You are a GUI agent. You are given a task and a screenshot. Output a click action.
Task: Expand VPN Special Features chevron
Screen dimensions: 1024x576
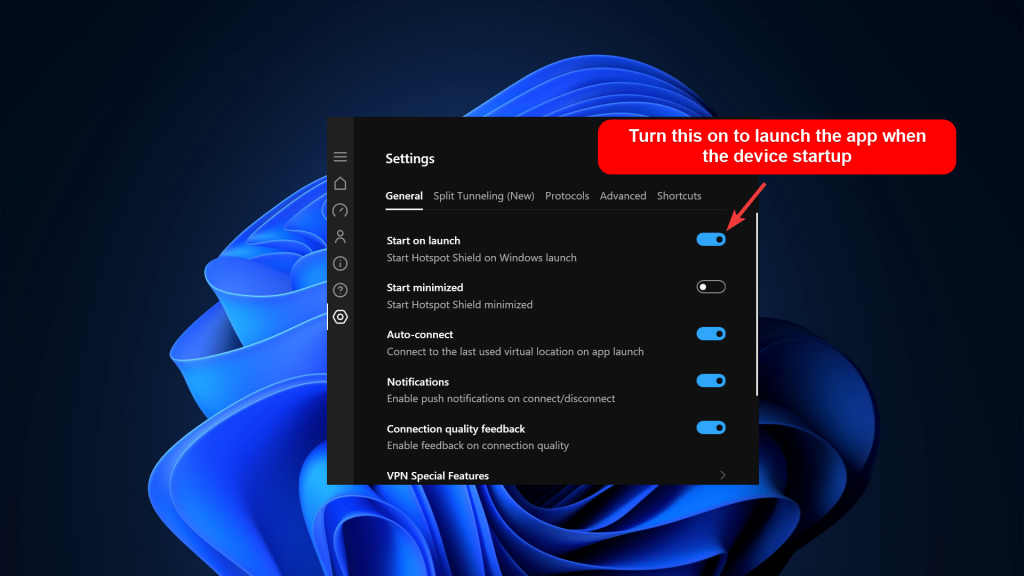click(722, 475)
